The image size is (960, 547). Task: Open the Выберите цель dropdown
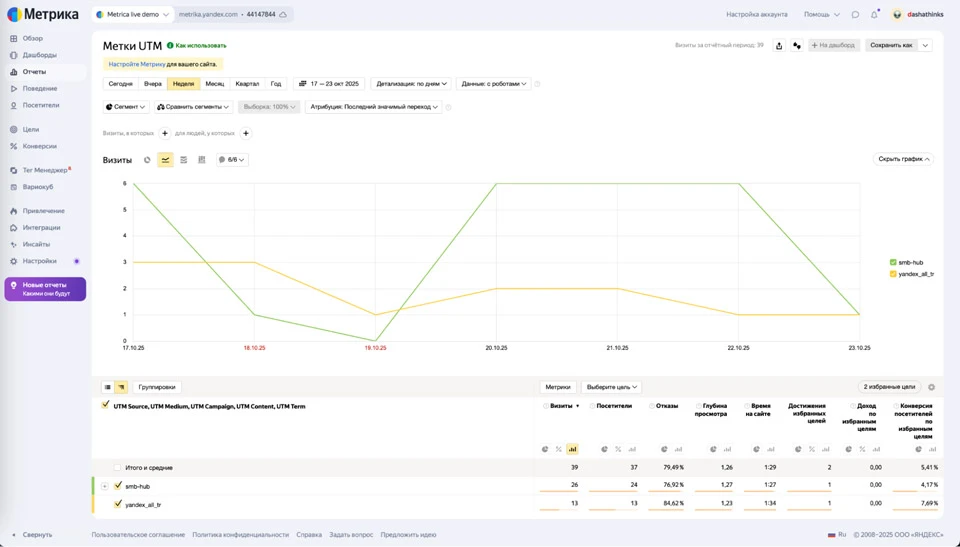[x=611, y=387]
